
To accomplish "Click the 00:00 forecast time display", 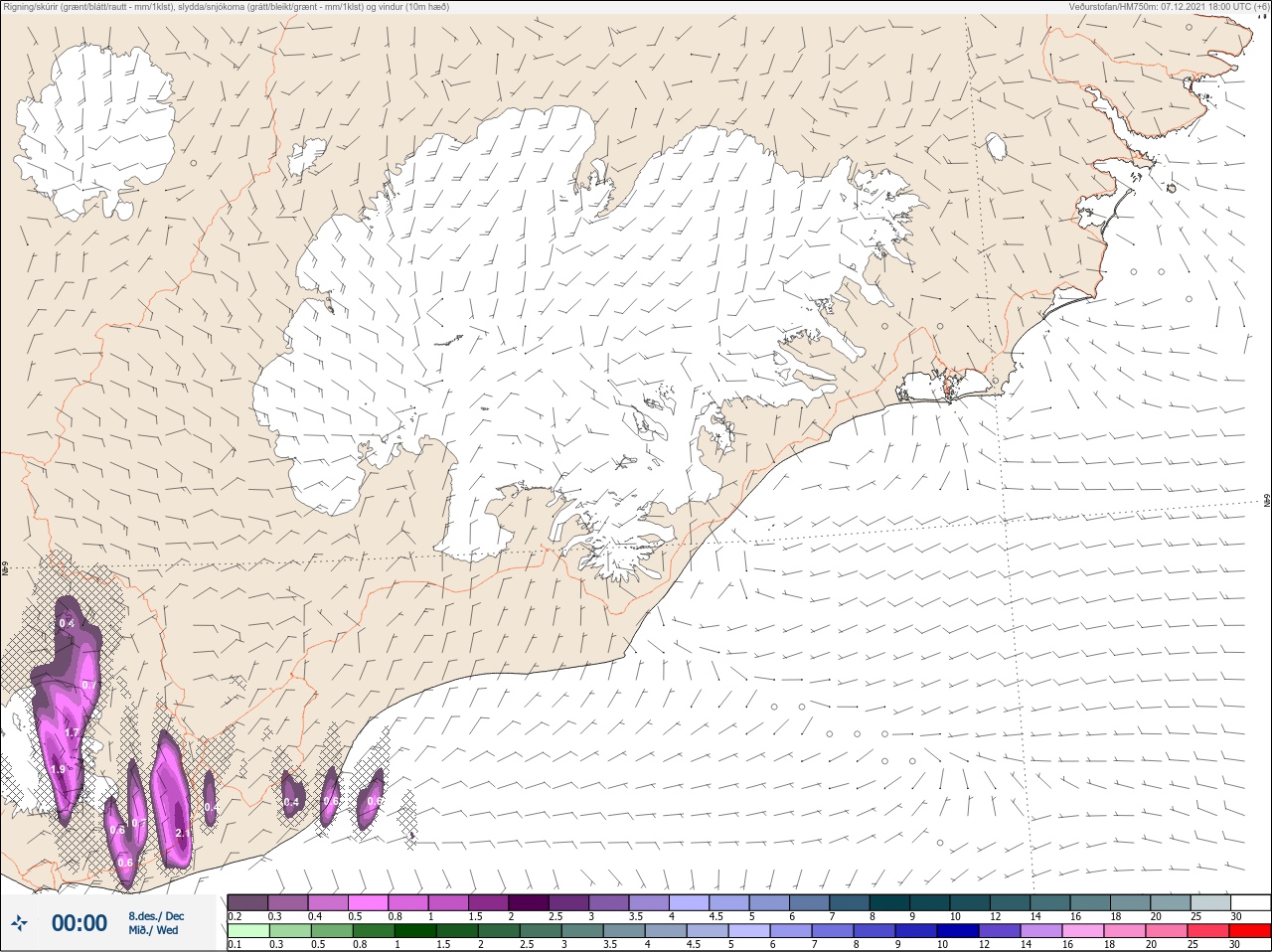I will click(79, 923).
